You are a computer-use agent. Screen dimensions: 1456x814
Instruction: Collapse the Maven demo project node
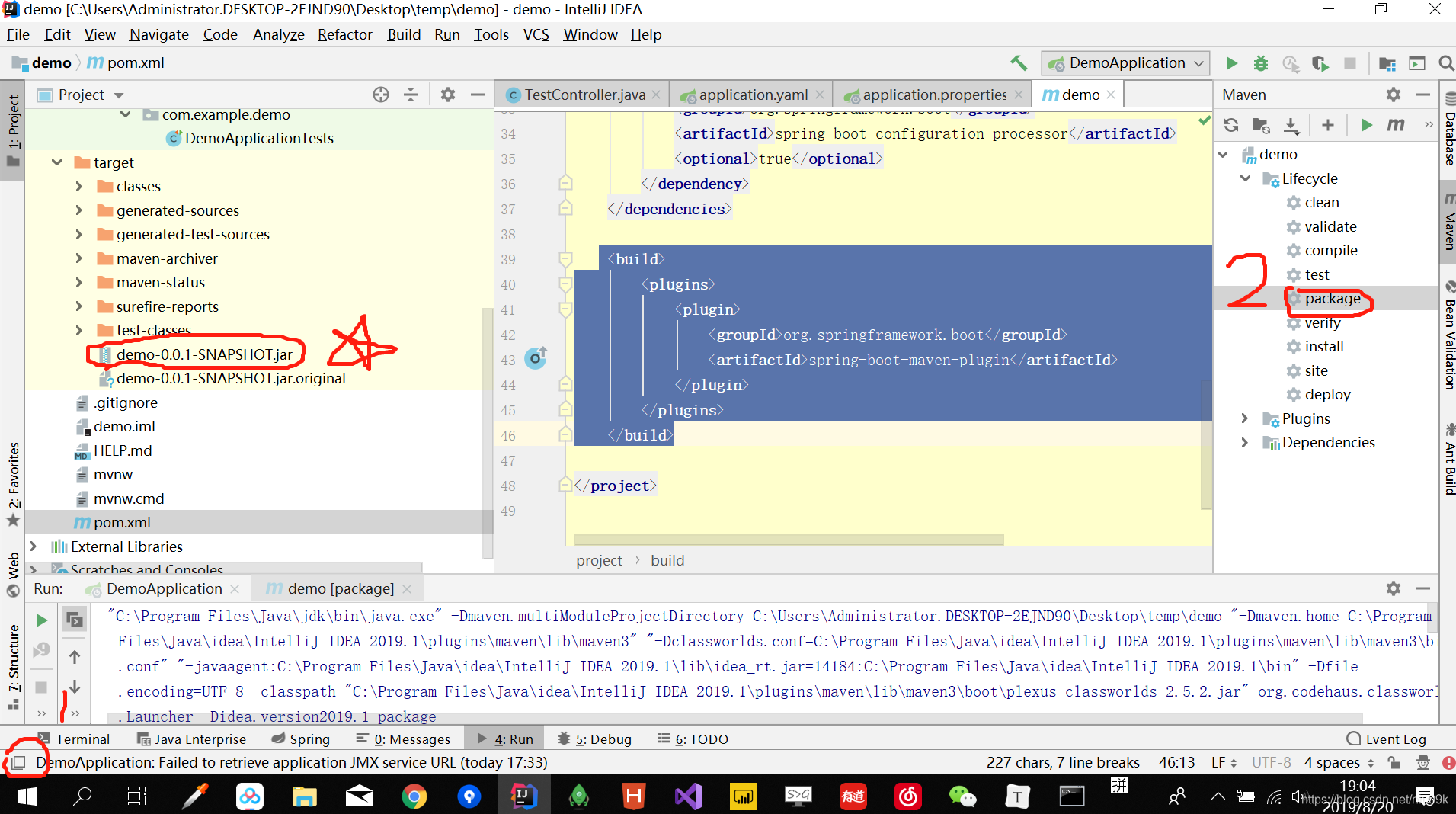(1224, 154)
